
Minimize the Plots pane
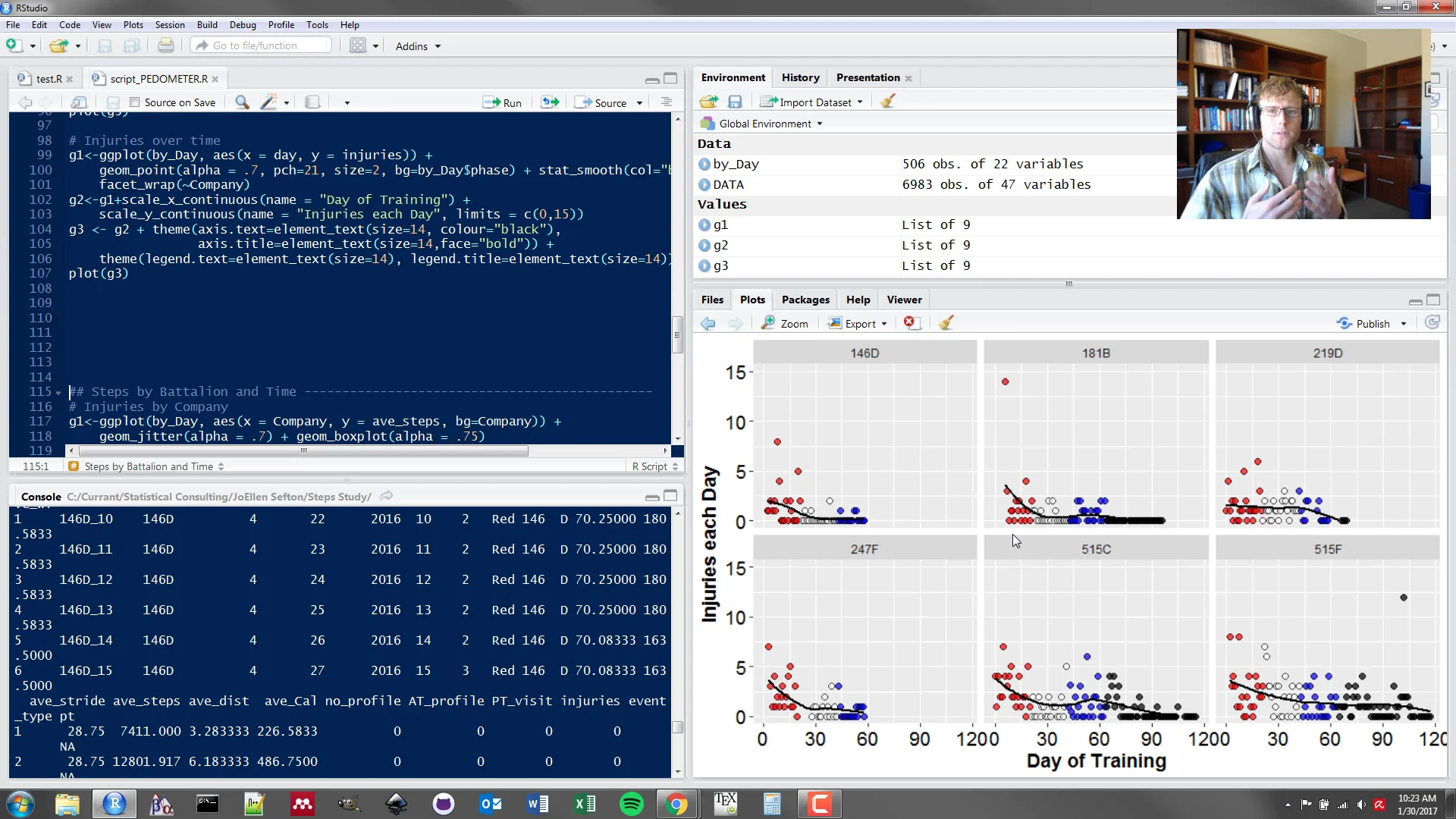coord(1415,300)
